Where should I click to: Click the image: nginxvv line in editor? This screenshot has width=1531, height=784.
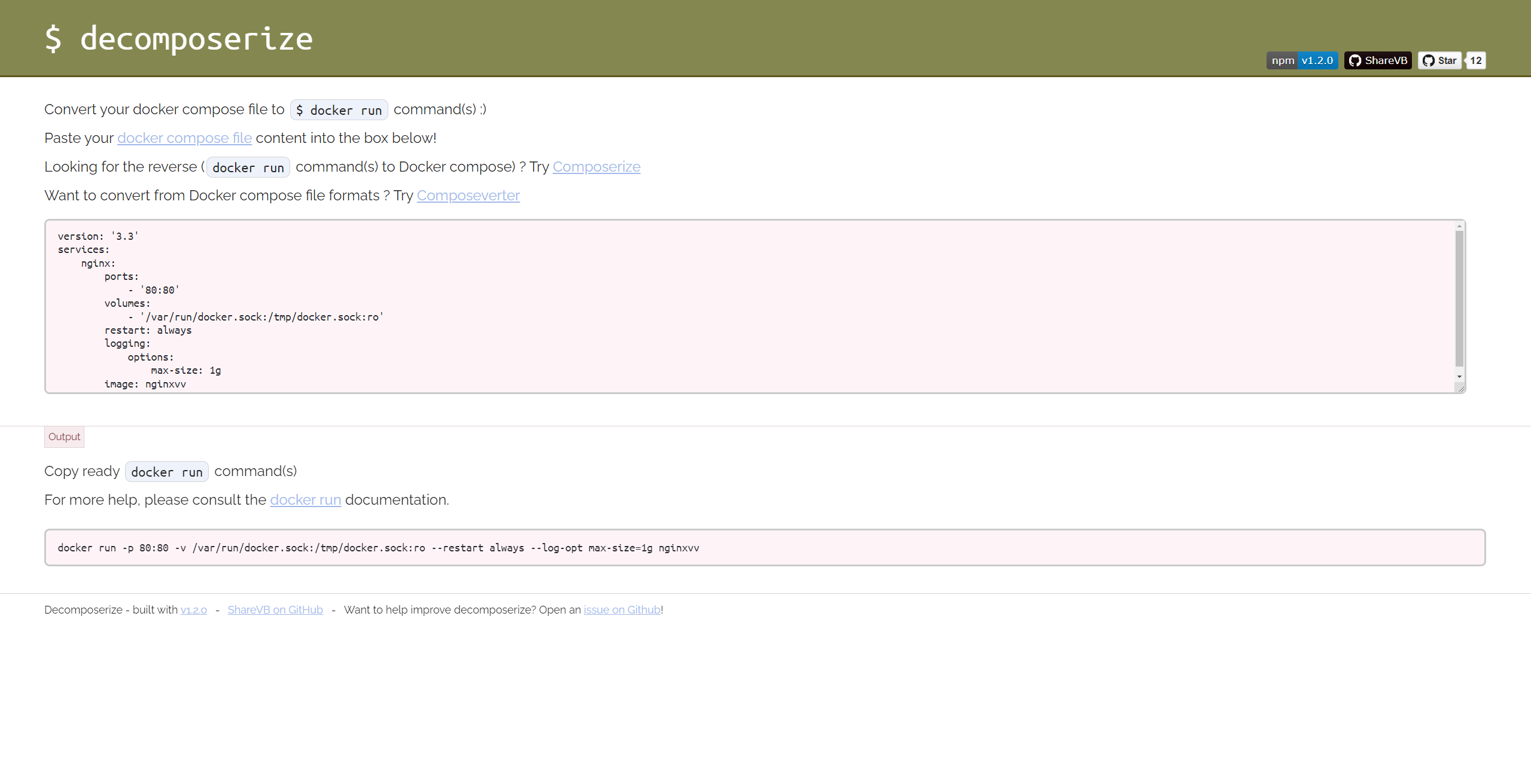(x=145, y=384)
